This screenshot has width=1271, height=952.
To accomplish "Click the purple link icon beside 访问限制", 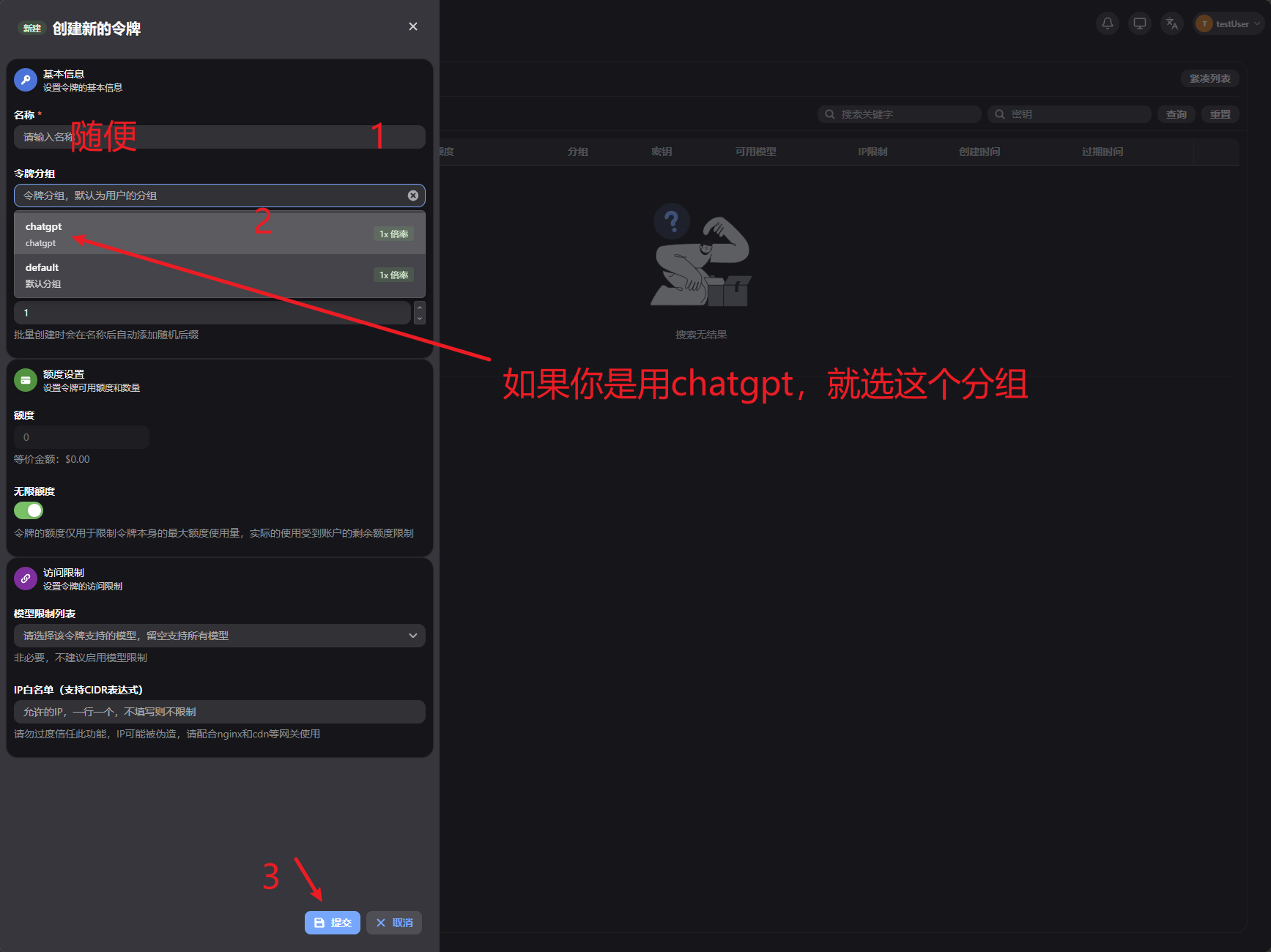I will click(26, 579).
